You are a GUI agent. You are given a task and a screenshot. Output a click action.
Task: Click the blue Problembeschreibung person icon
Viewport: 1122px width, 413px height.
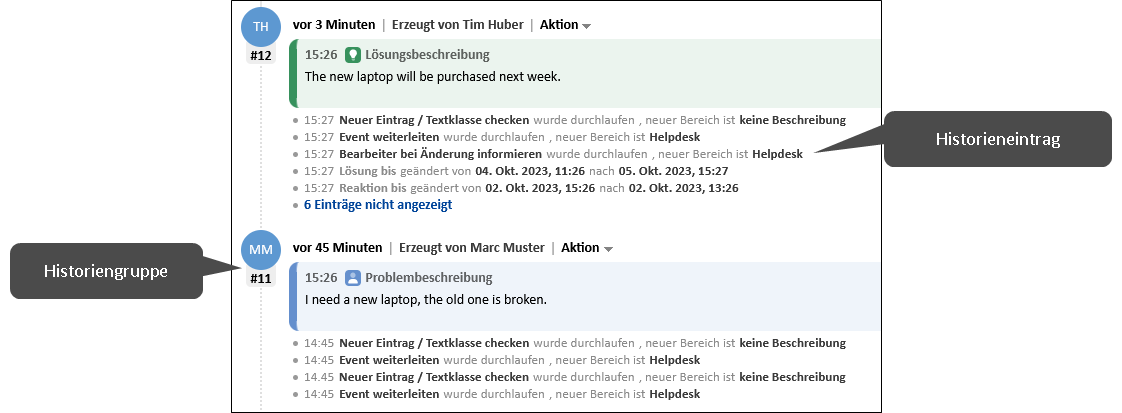tap(352, 278)
